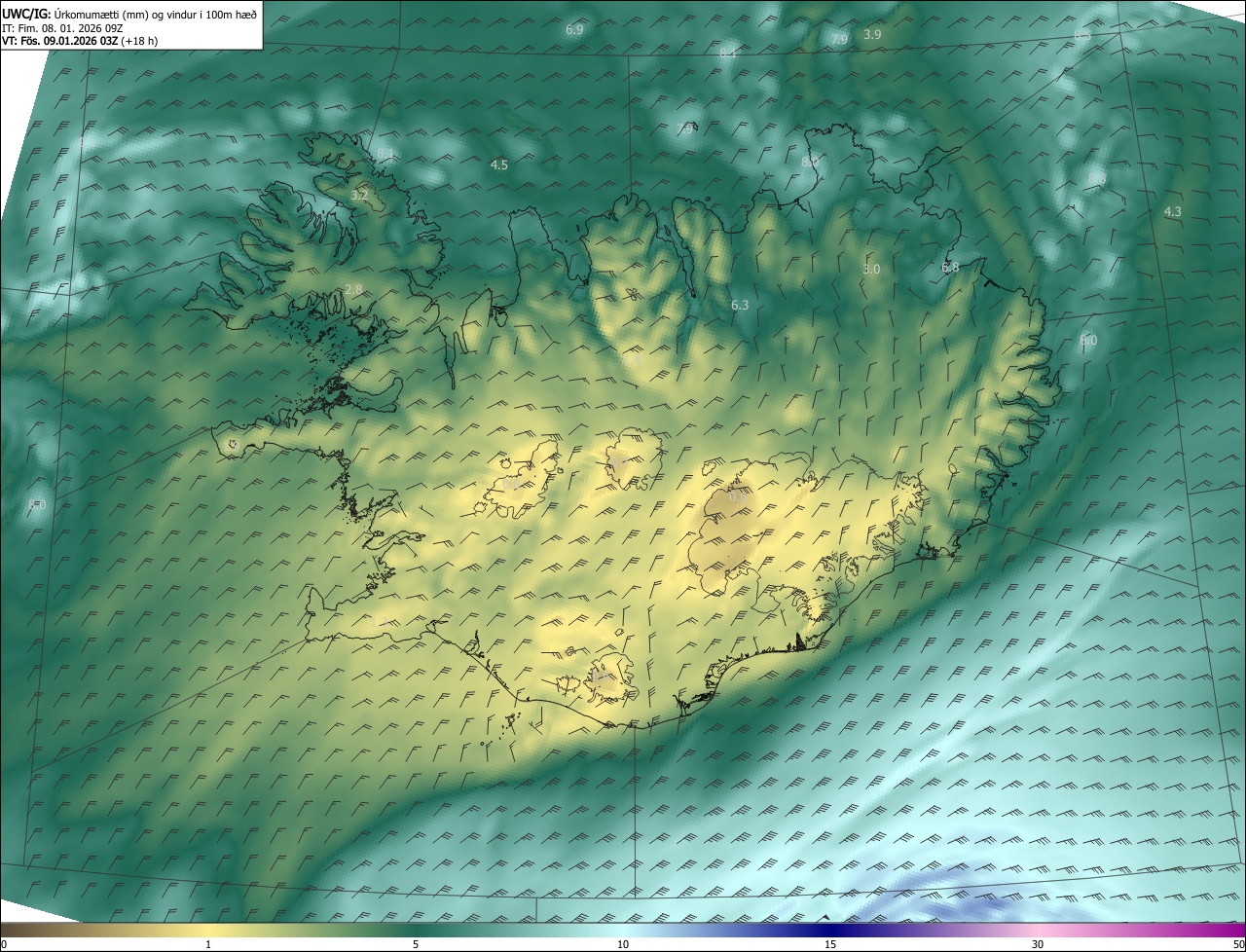This screenshot has height=952, width=1246.
Task: Click the dark blue colorbar segment near 15
Action: tap(830, 929)
